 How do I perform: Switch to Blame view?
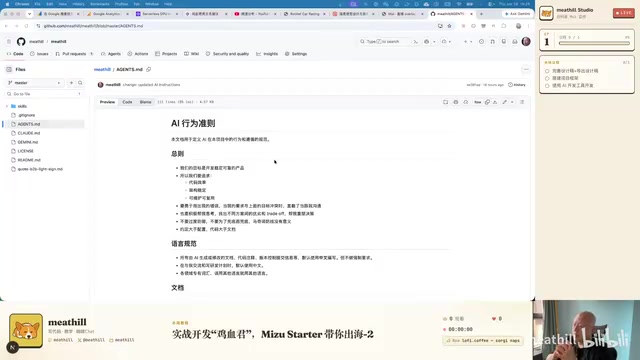pos(145,102)
